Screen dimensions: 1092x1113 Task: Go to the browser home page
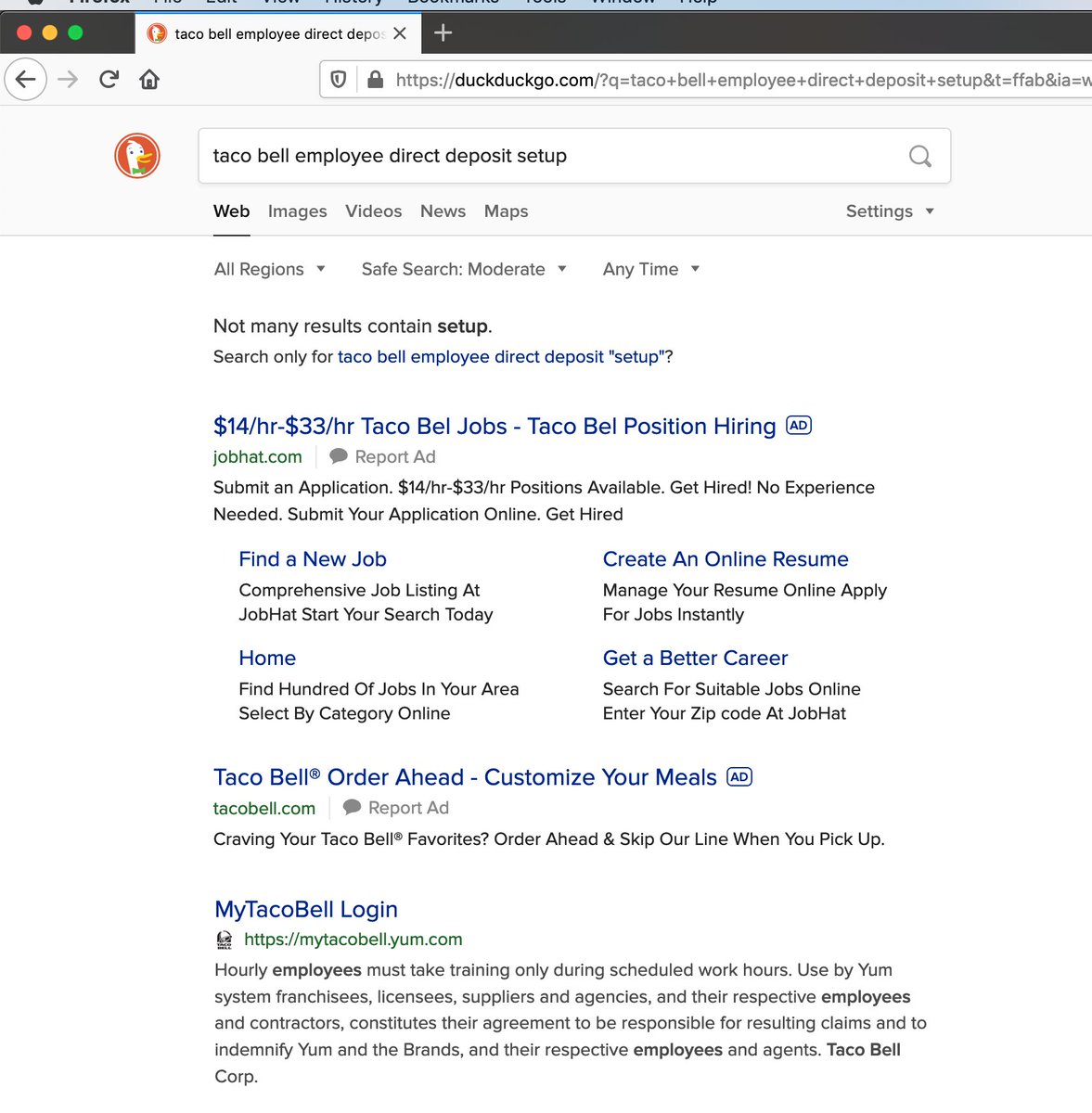click(x=149, y=80)
